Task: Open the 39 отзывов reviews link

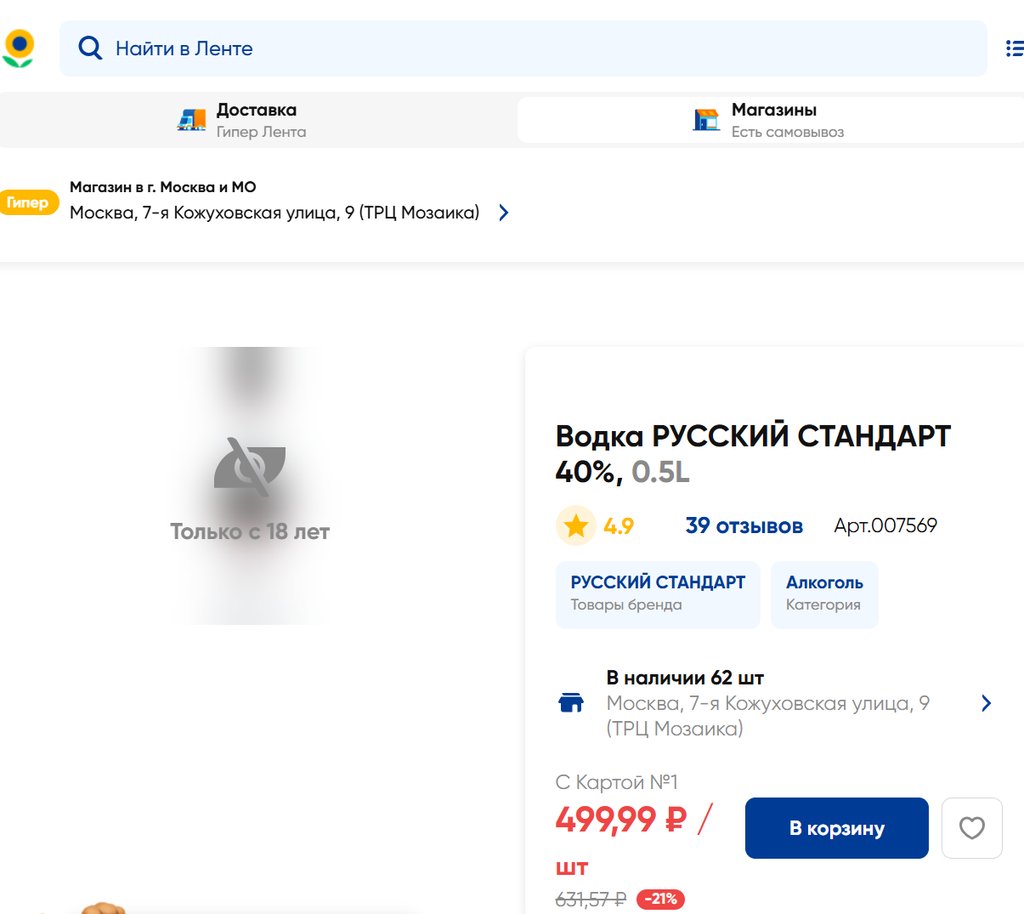Action: [x=743, y=526]
